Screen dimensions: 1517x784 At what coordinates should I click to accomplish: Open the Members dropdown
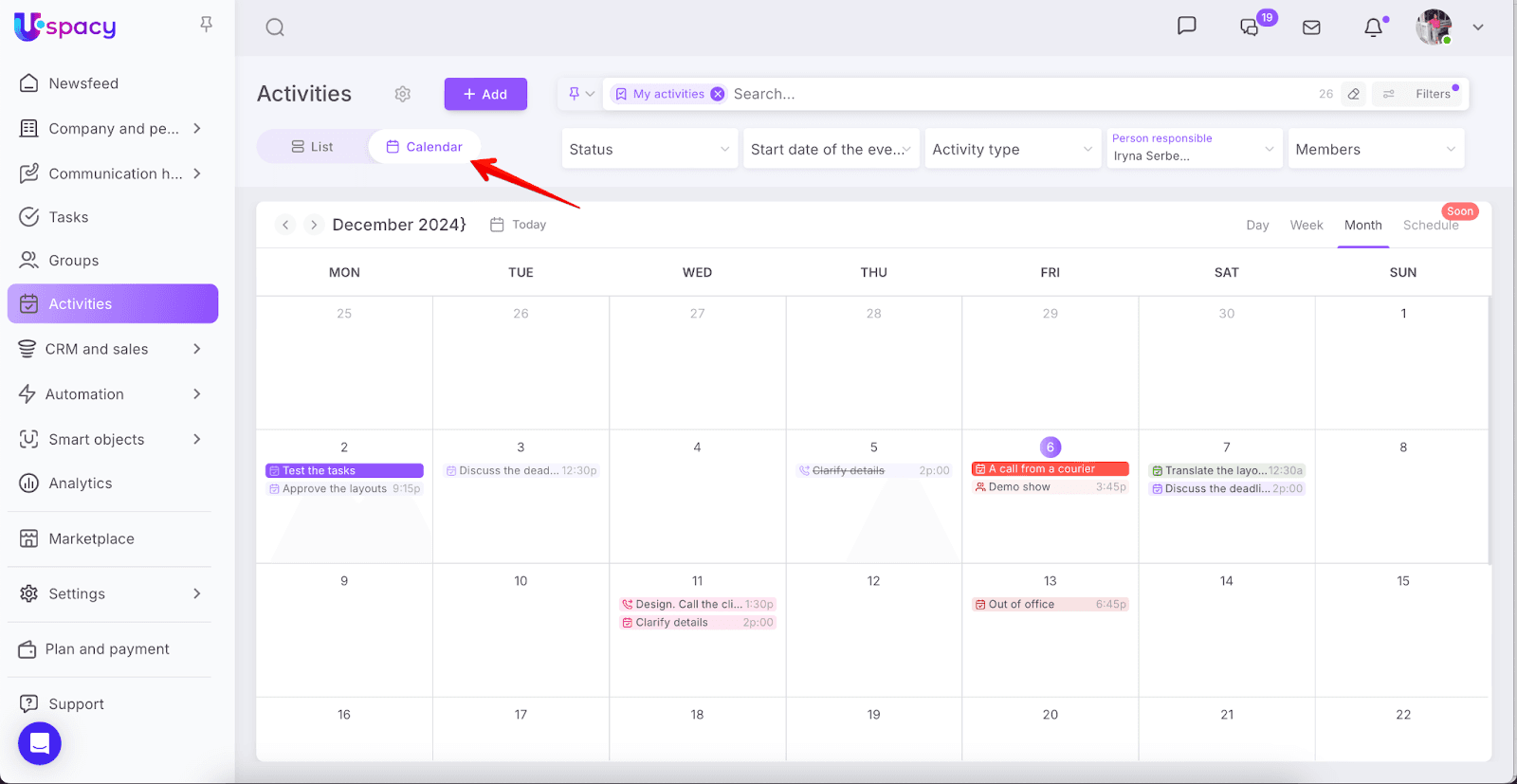click(x=1376, y=149)
